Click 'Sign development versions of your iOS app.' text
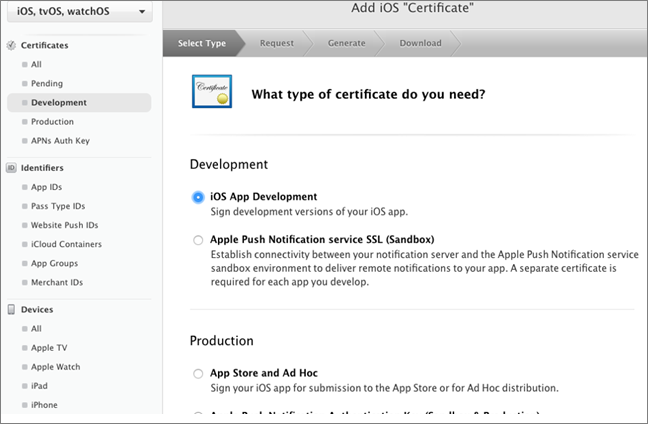 (309, 212)
